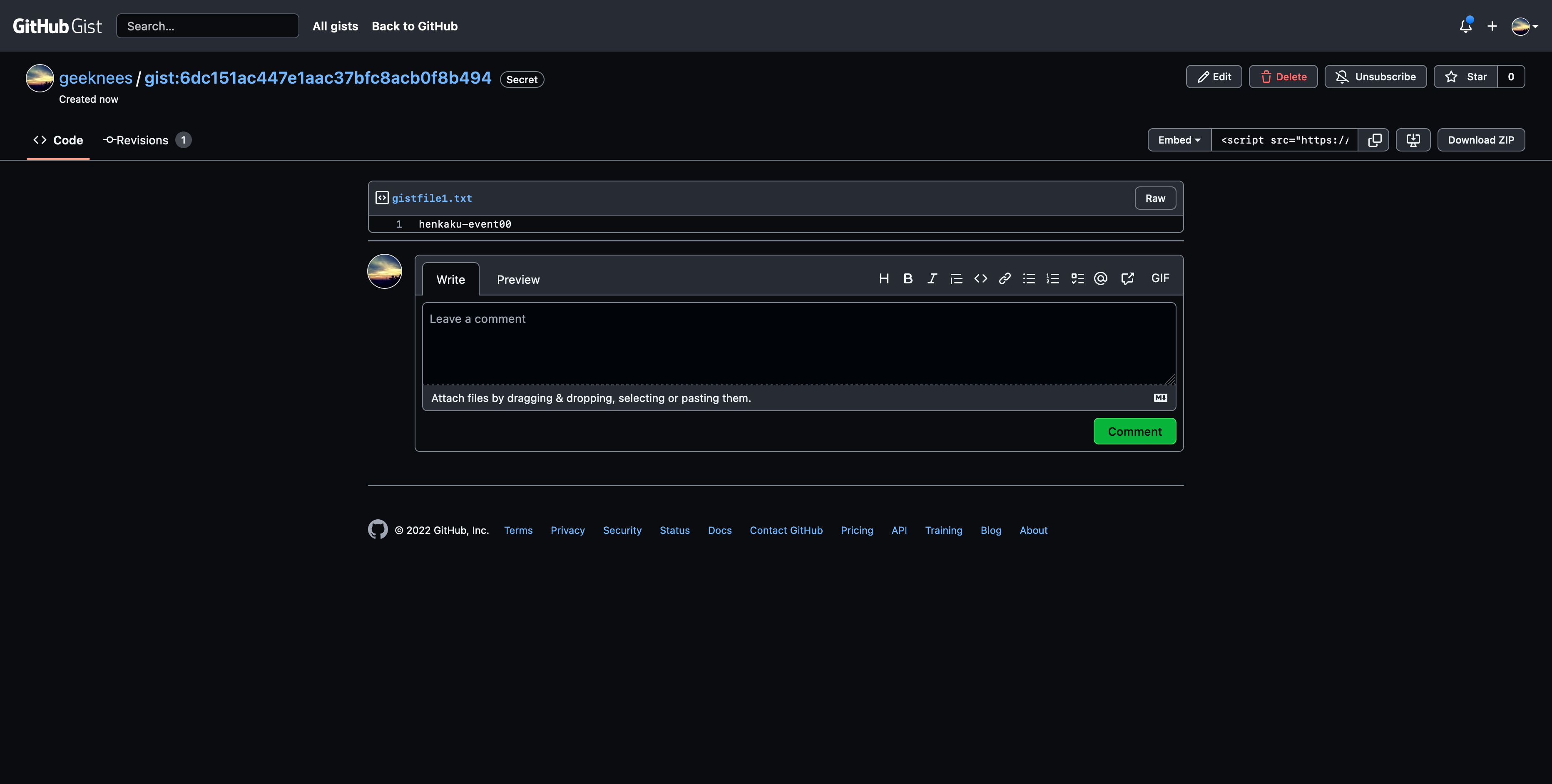
Task: Open the notifications bell menu
Action: tap(1465, 26)
